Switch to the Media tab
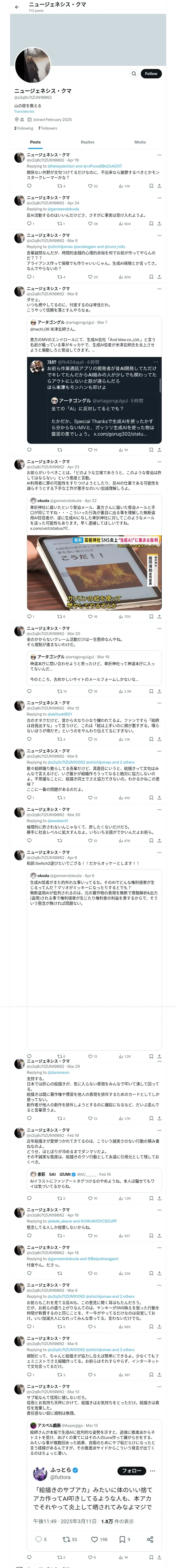 tap(140, 142)
